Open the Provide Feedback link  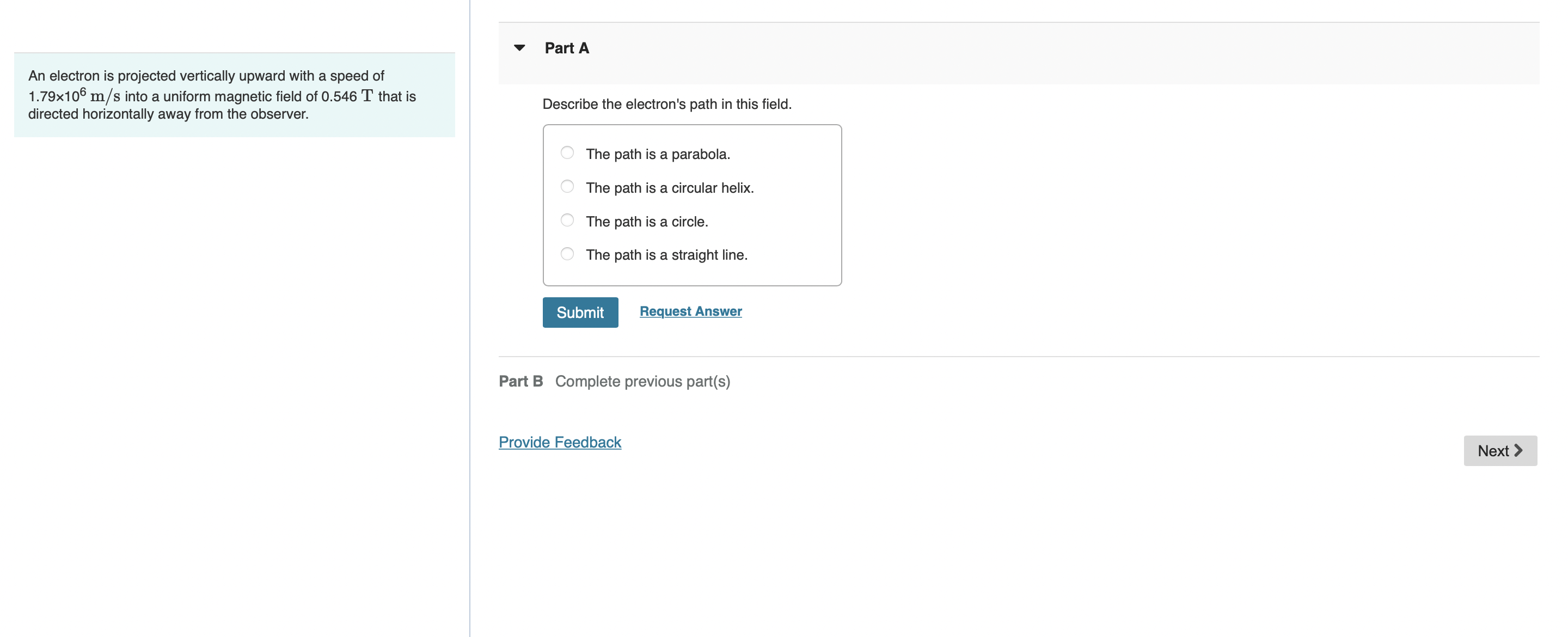[559, 442]
